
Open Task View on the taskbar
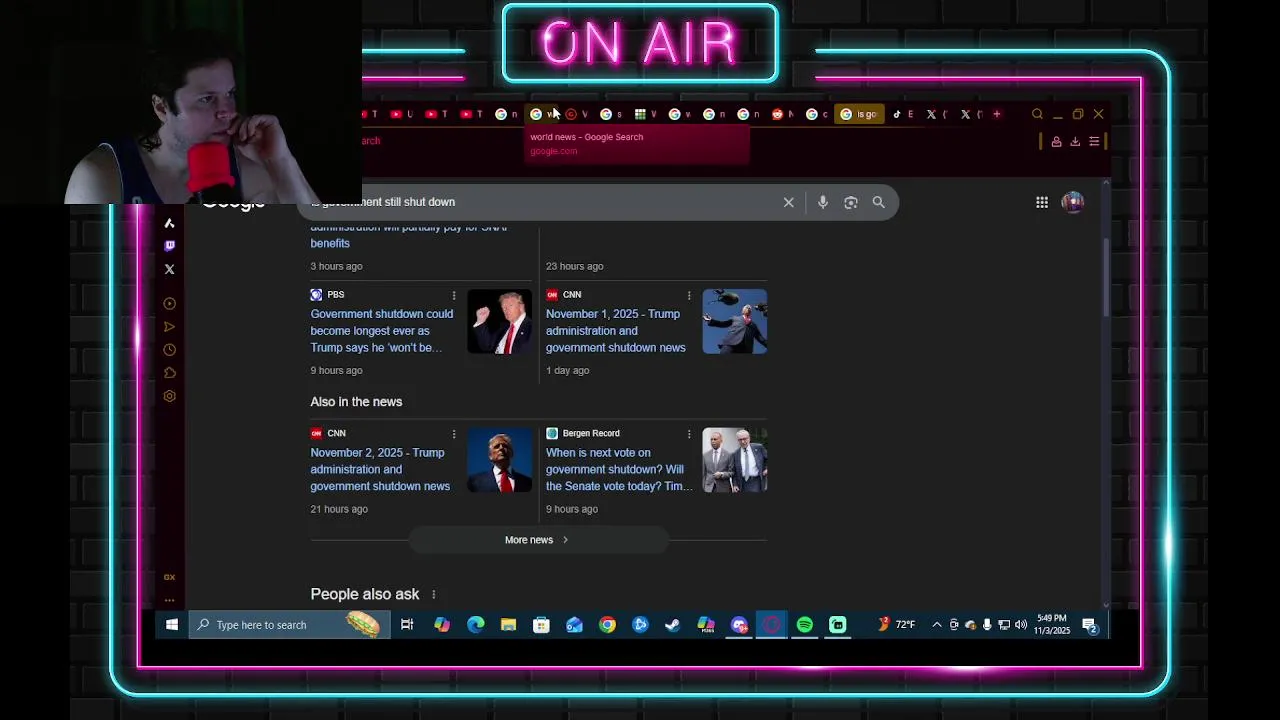[x=407, y=625]
